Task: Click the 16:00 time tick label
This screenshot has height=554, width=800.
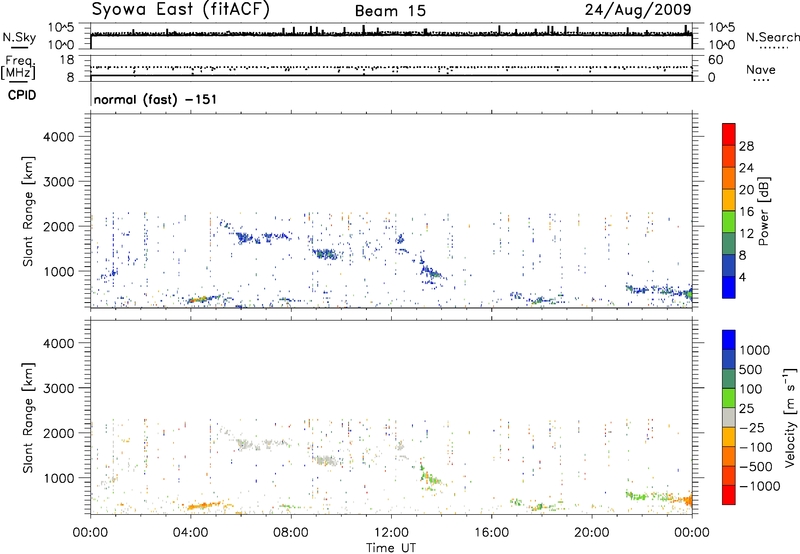Action: tap(491, 533)
